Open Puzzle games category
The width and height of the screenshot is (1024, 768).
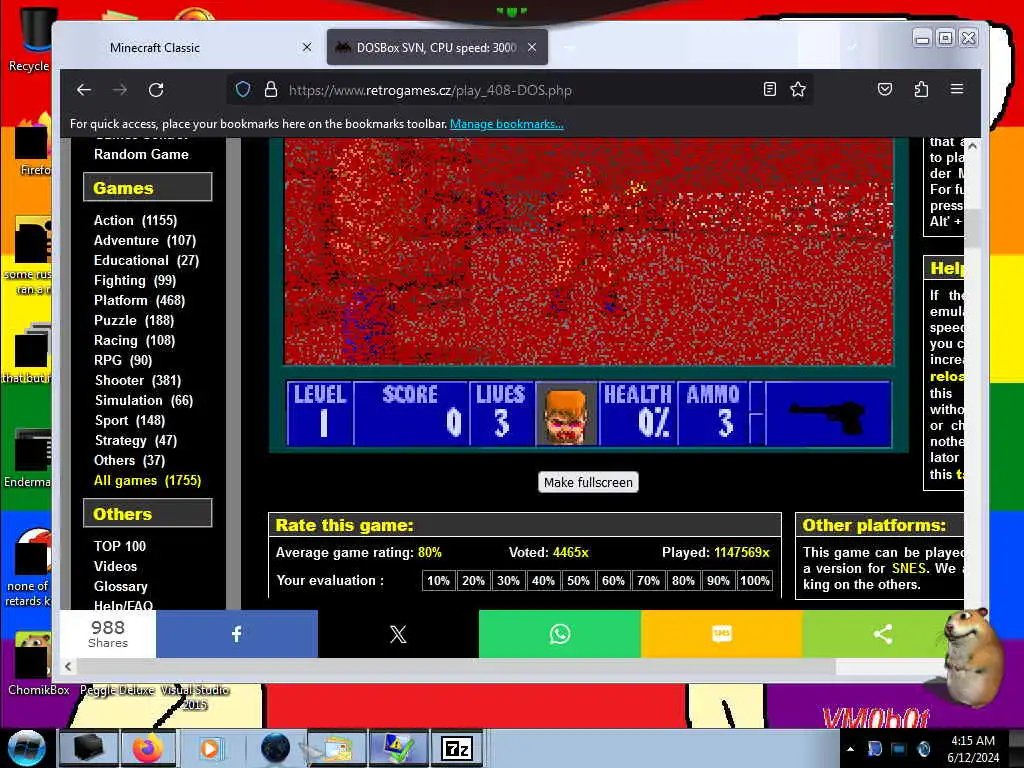pos(134,320)
